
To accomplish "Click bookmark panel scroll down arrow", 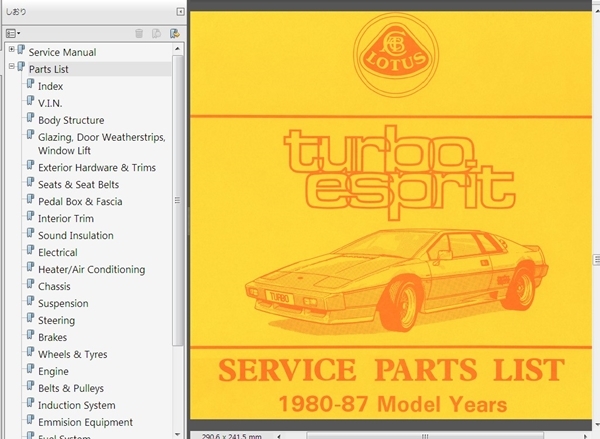I will click(x=177, y=434).
